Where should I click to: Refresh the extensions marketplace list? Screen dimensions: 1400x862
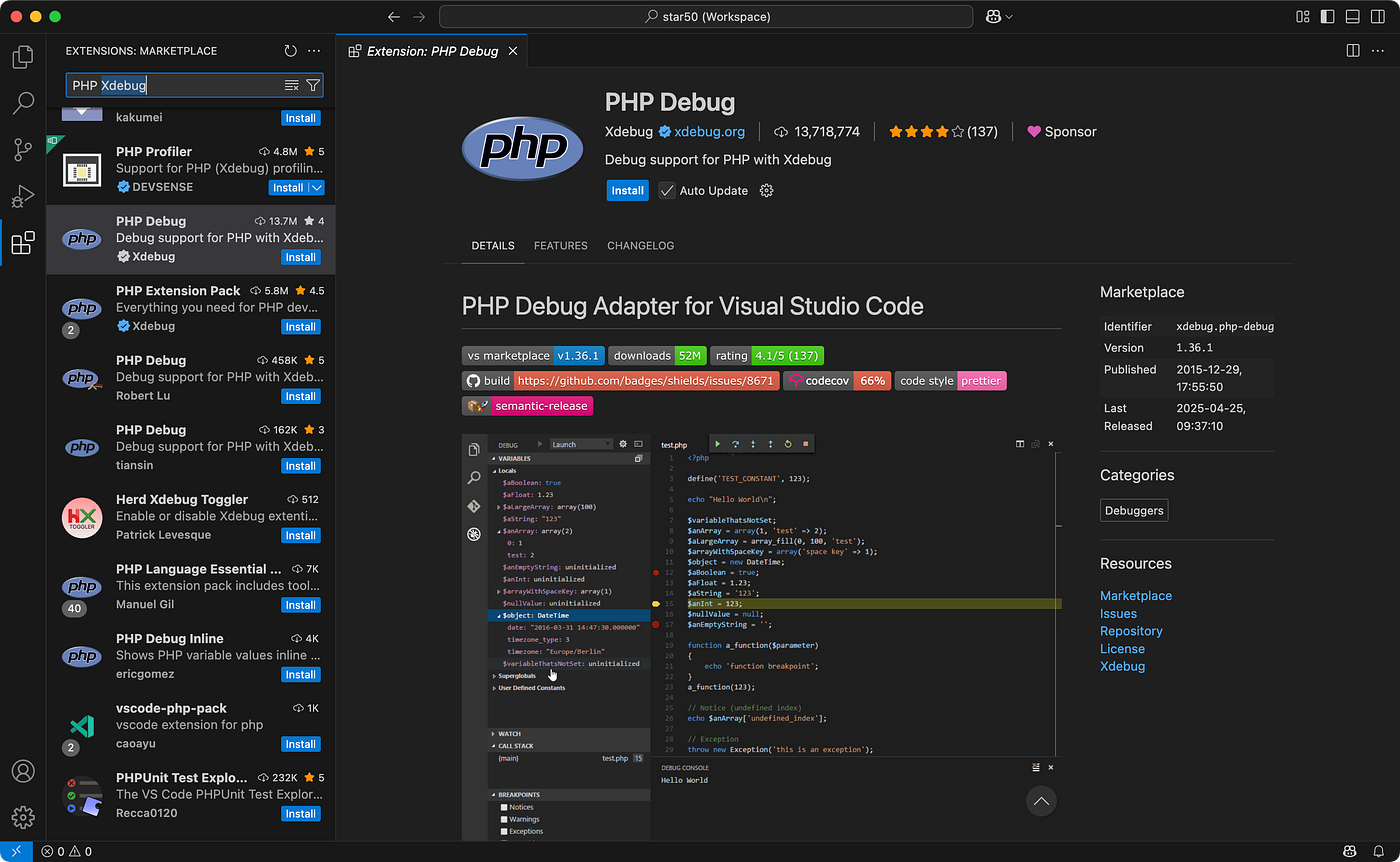pos(290,51)
